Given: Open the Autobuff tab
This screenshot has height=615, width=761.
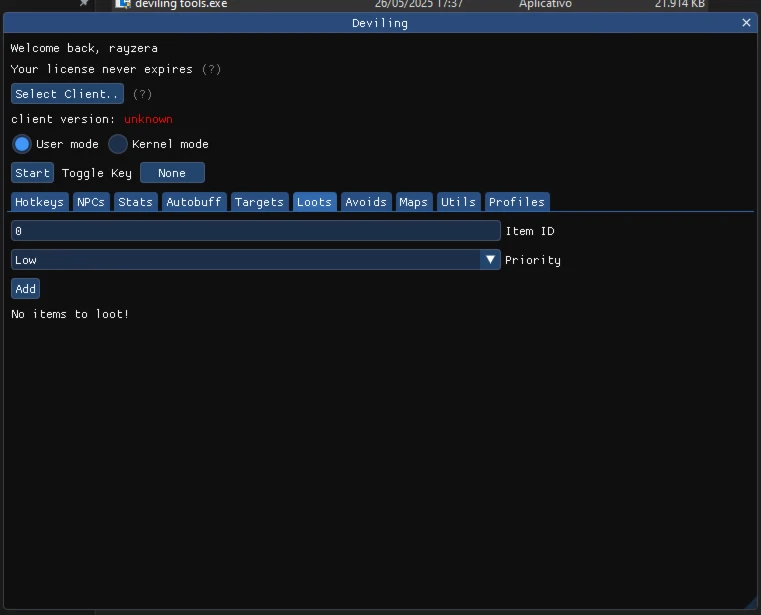Looking at the screenshot, I should coord(194,202).
